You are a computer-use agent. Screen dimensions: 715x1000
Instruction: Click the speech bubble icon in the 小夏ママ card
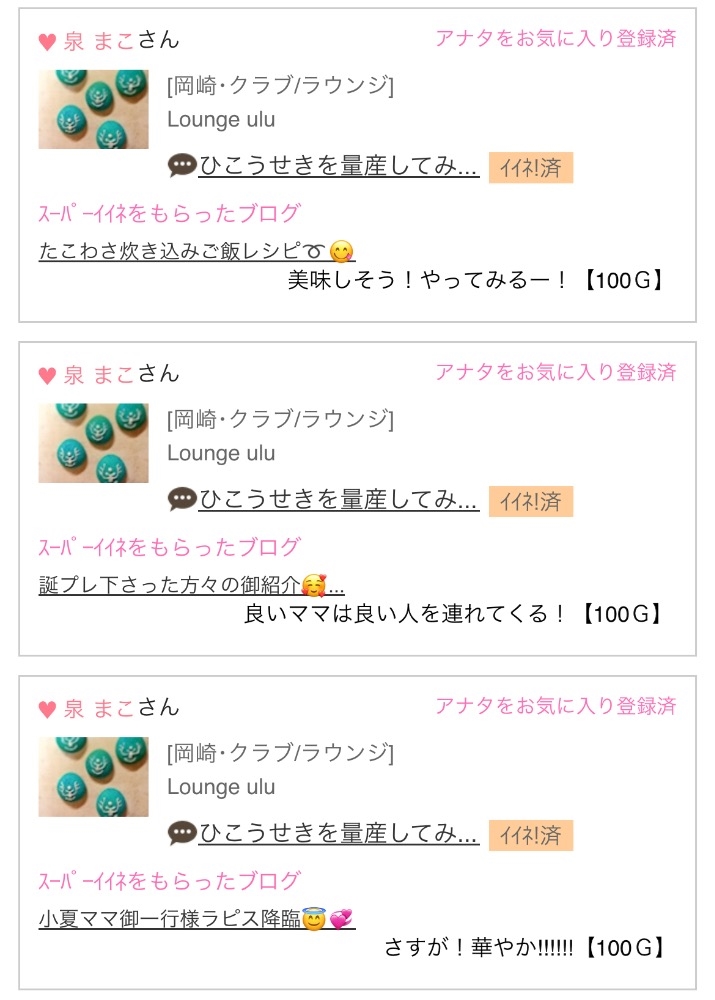[182, 834]
